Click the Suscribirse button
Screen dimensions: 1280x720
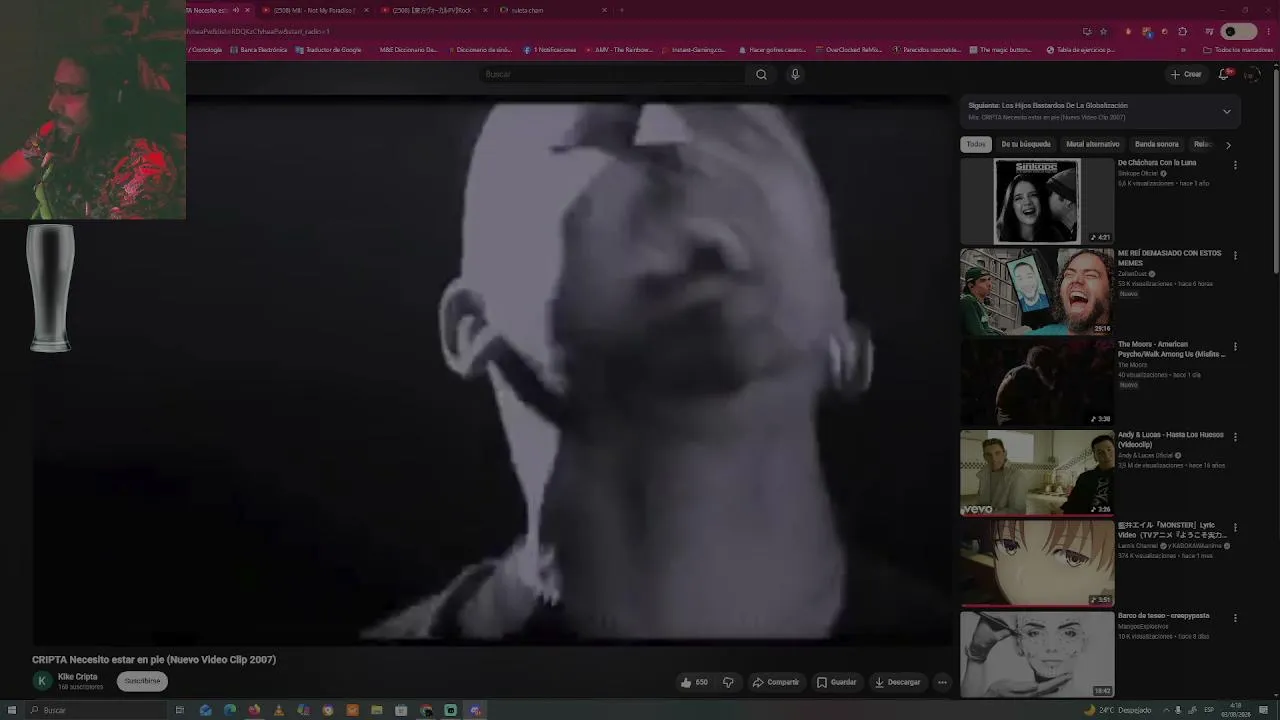coord(142,681)
